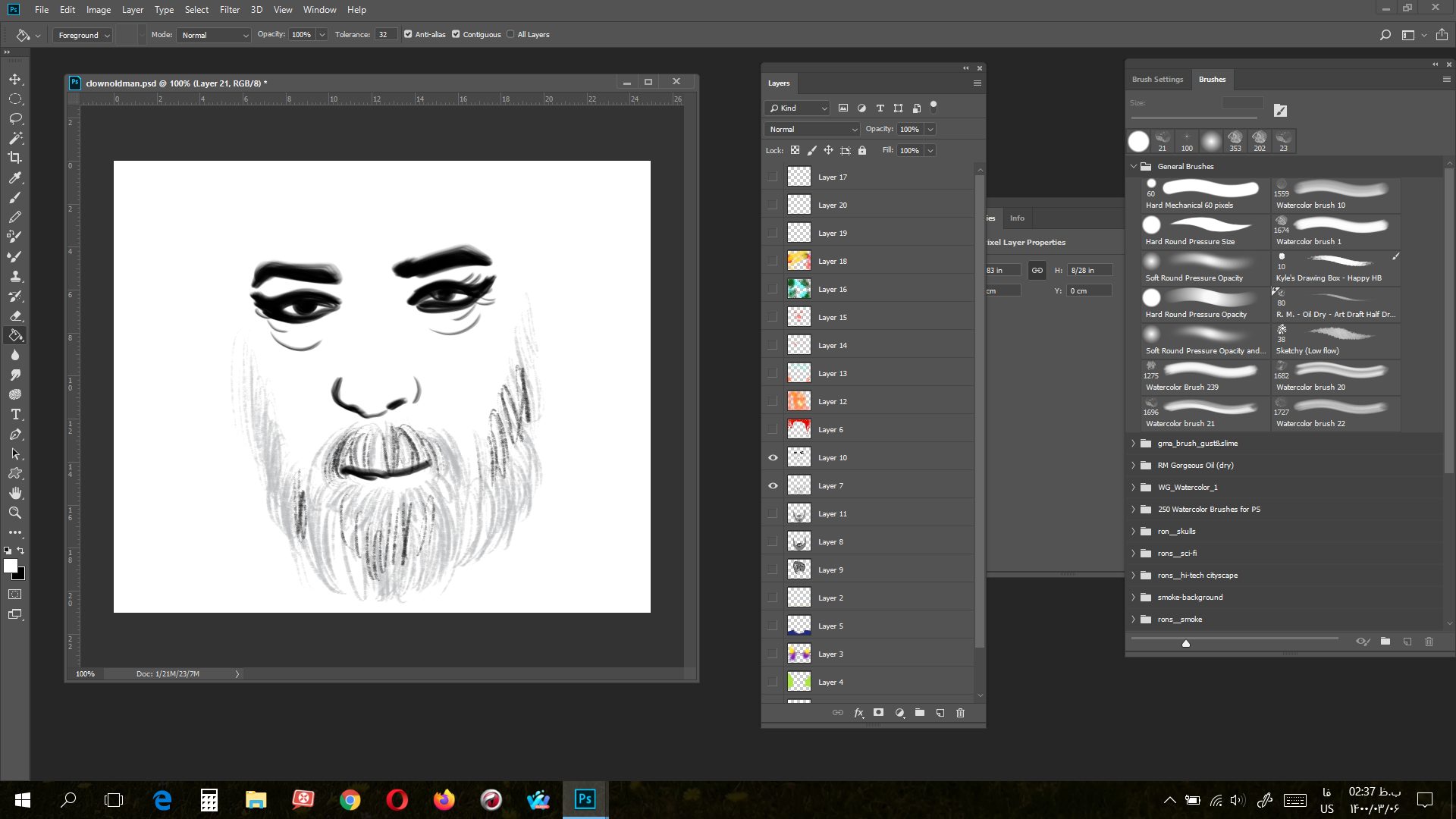1456x819 pixels.
Task: Add a layer style with fx icon
Action: click(x=858, y=713)
